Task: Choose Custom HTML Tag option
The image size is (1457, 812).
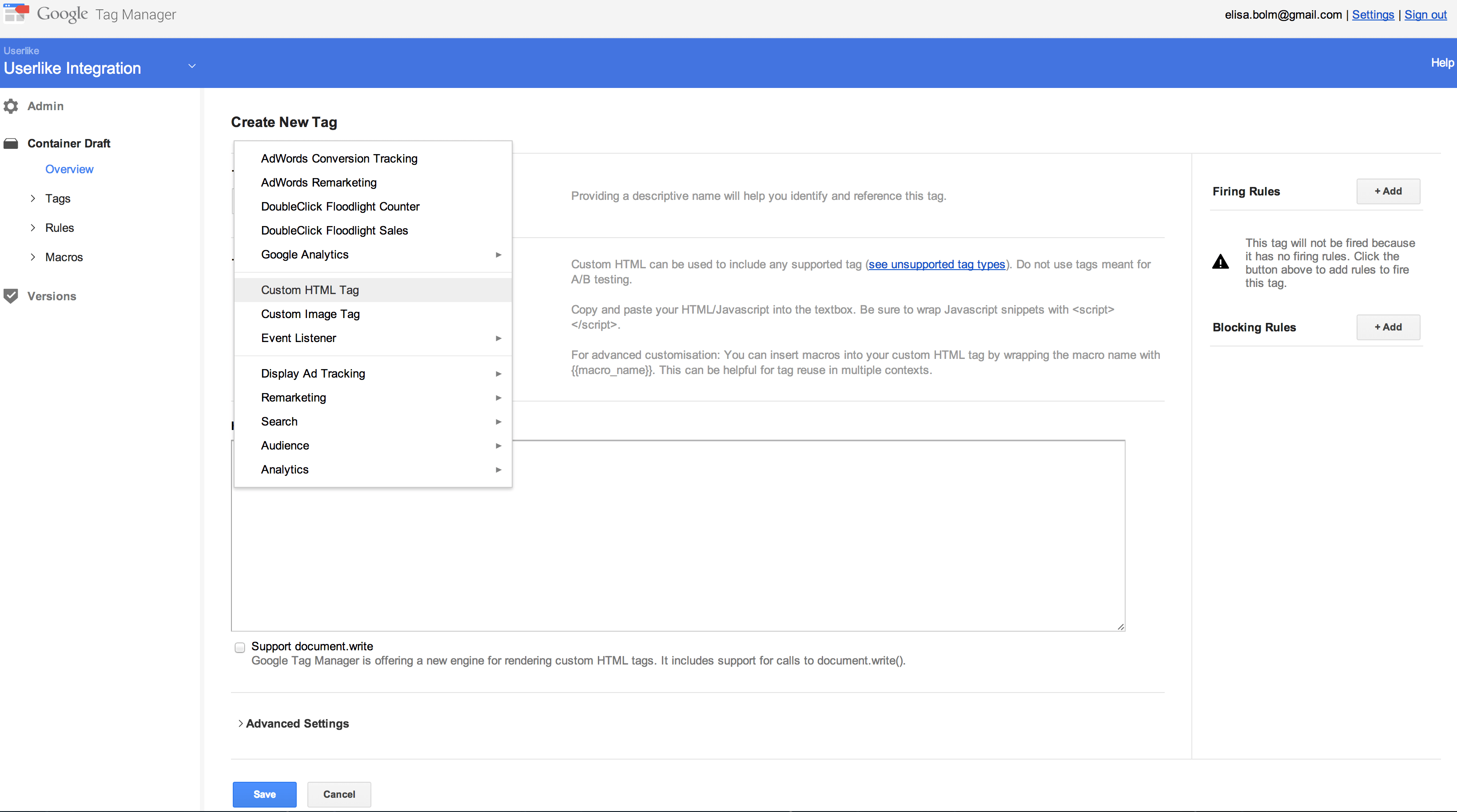Action: point(373,290)
